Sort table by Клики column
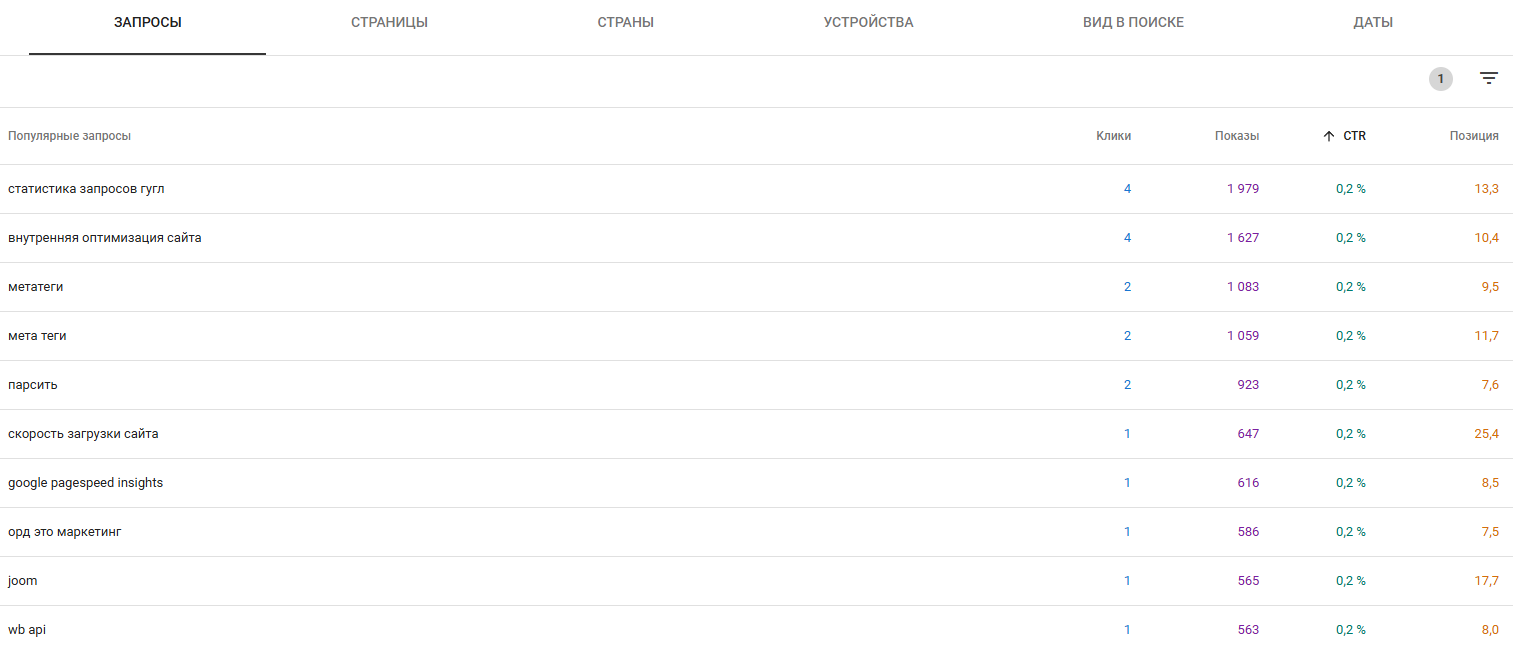The height and width of the screenshot is (649, 1513). pyautogui.click(x=1113, y=136)
